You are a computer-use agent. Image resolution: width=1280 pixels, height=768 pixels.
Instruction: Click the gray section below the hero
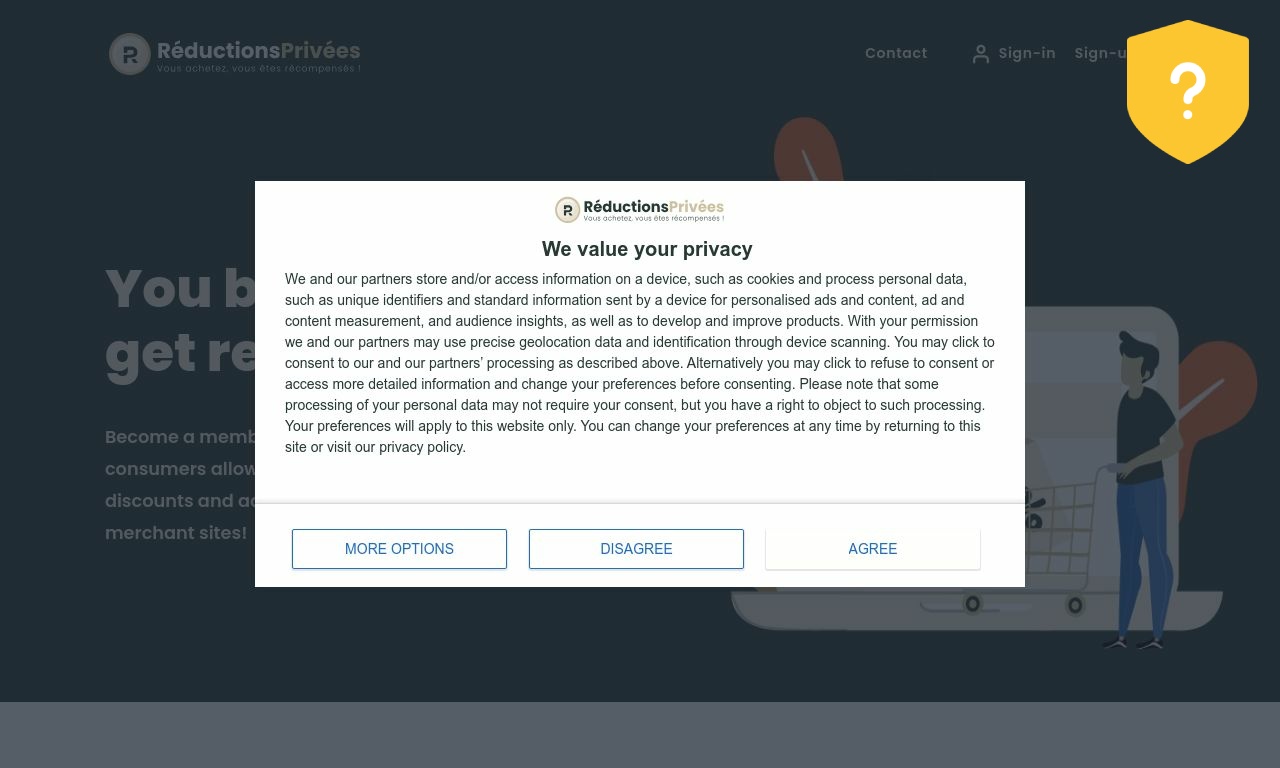(x=640, y=735)
